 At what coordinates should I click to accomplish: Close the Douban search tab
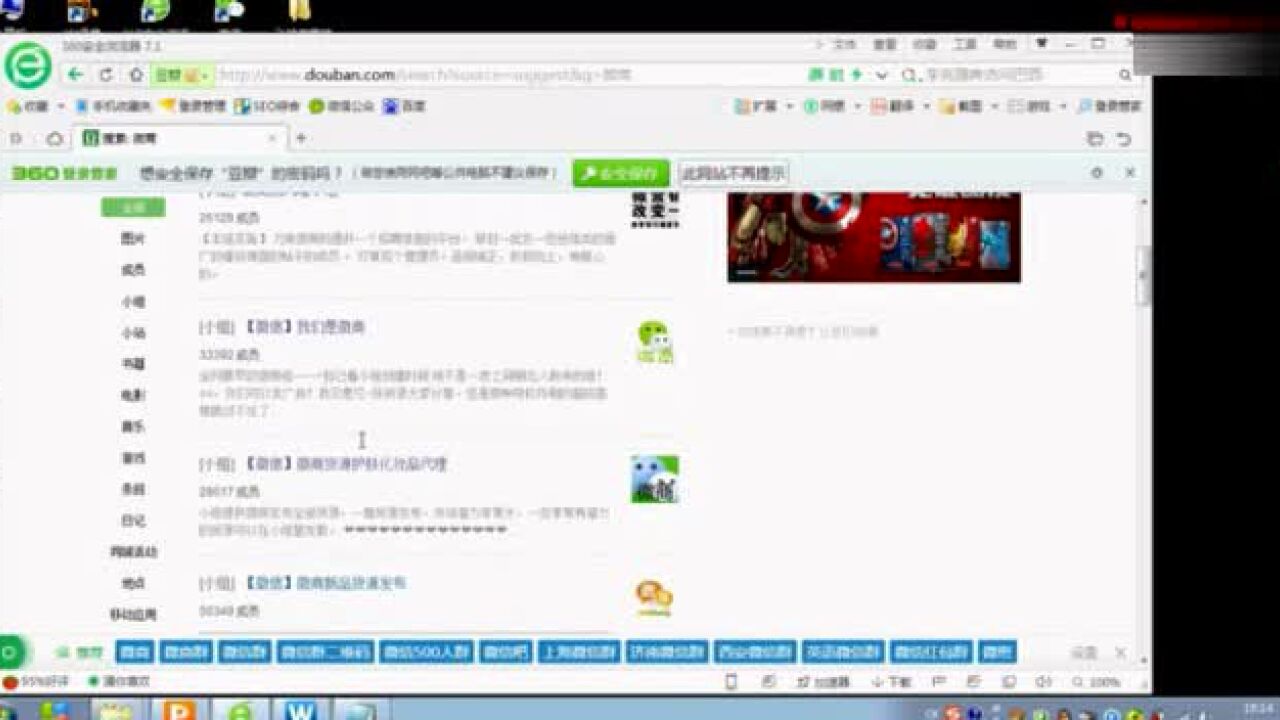coord(272,138)
